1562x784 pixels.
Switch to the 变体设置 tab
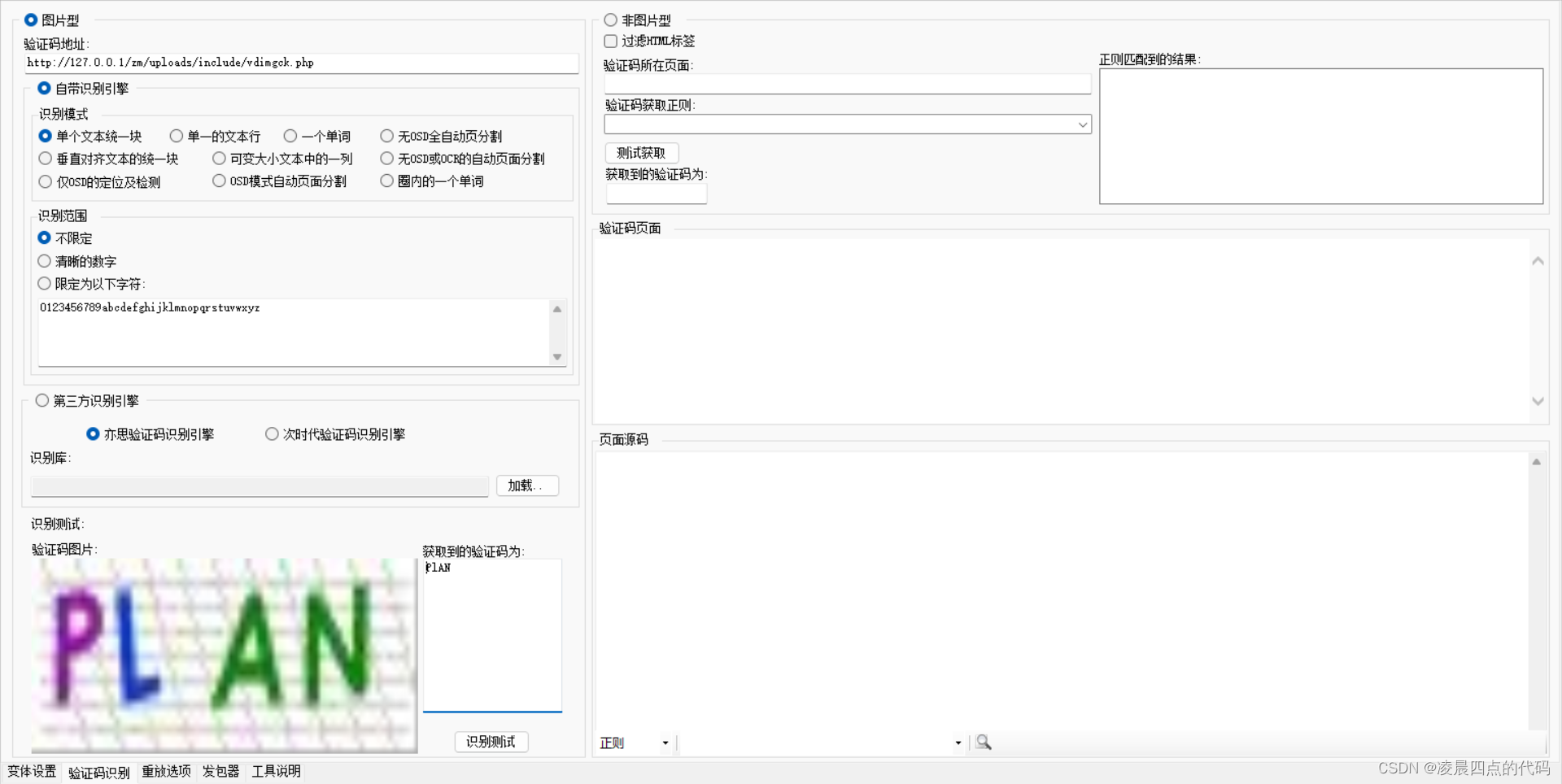[32, 771]
